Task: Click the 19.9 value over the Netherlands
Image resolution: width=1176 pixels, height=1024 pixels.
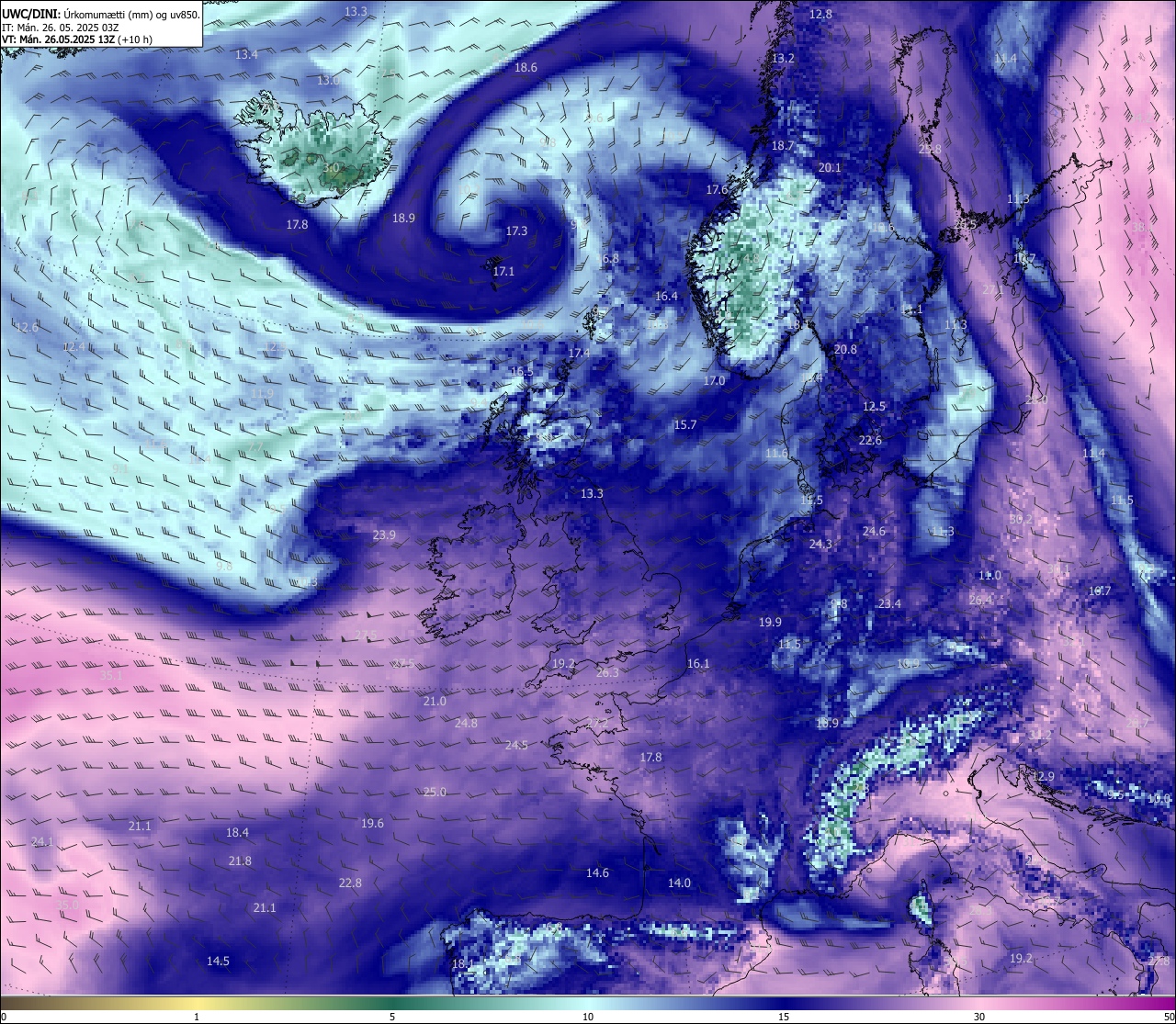Action: coord(770,623)
